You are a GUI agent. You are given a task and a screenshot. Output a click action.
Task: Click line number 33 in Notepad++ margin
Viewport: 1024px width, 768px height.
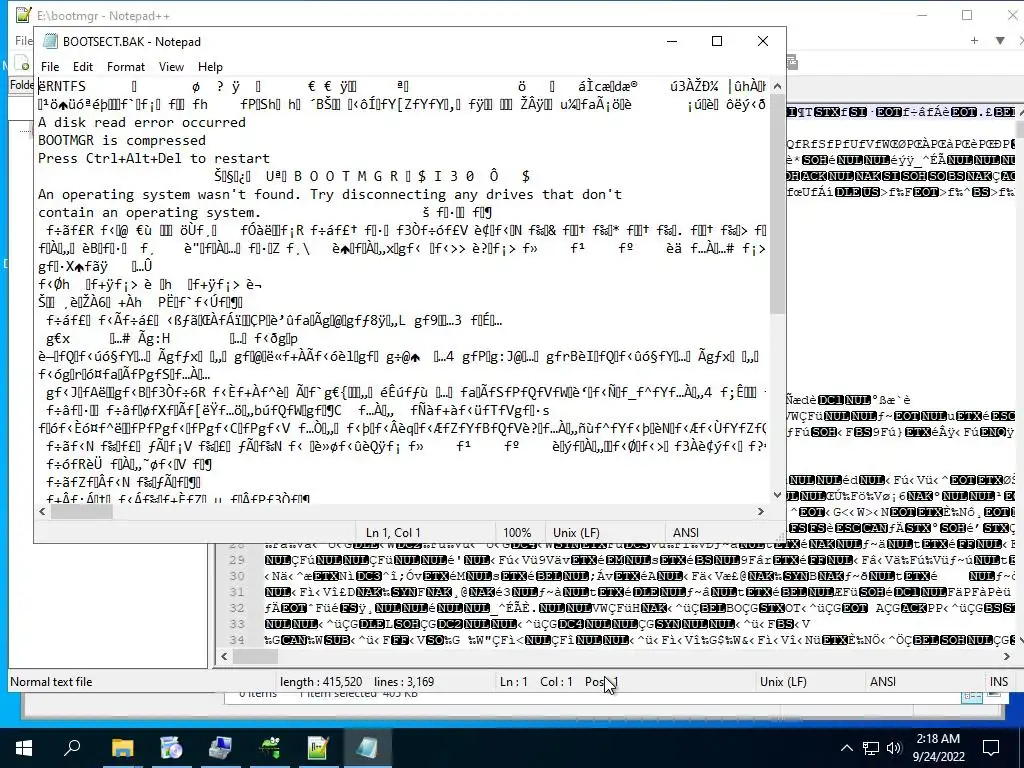point(236,624)
